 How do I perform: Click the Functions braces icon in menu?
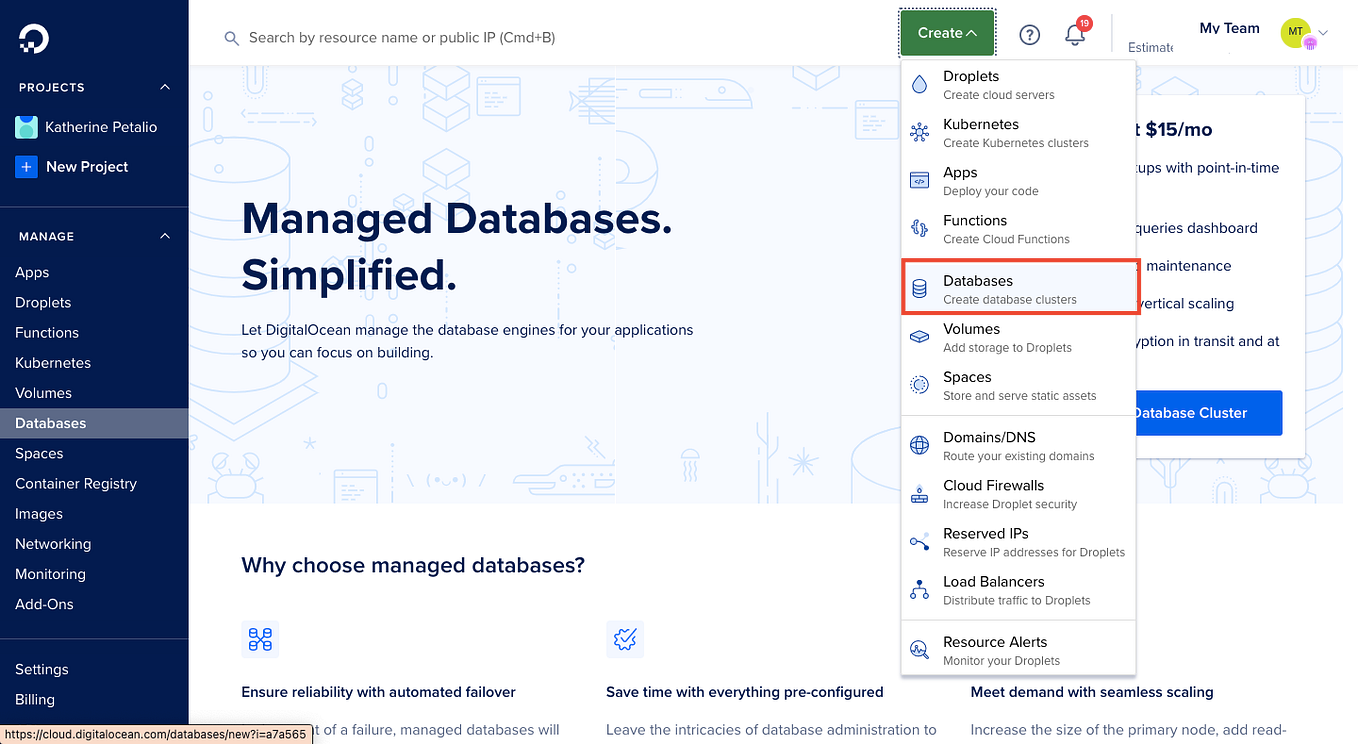(919, 229)
